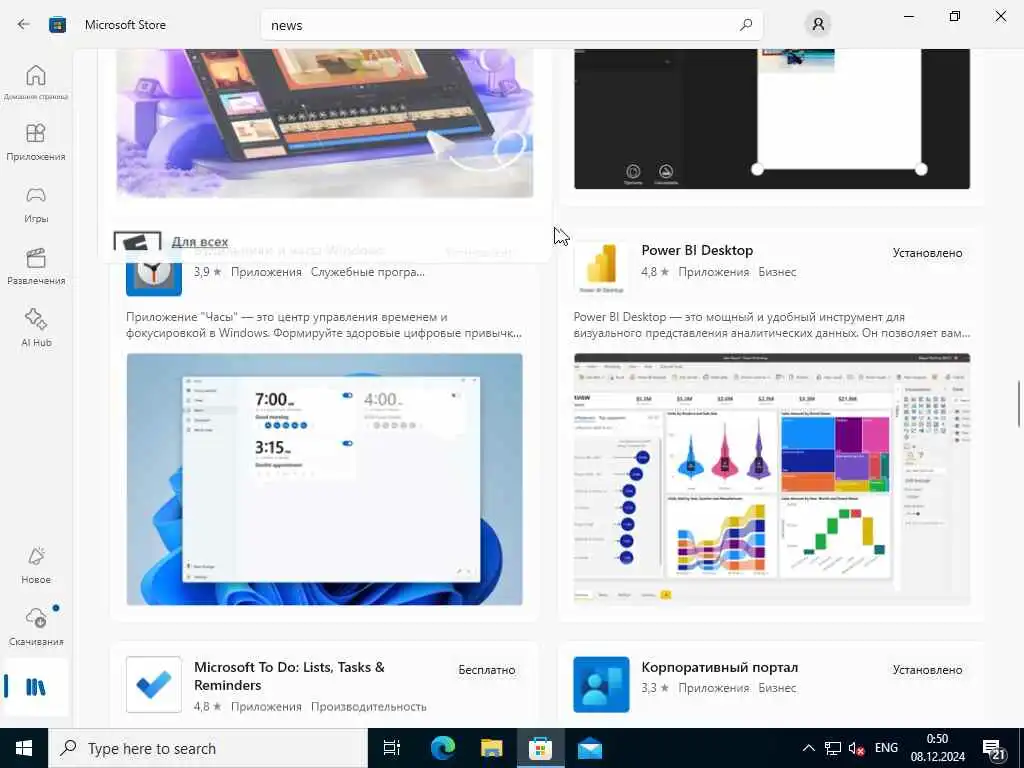
Task: Click the Бизнес category under Power BI Desktop
Action: [x=777, y=272]
